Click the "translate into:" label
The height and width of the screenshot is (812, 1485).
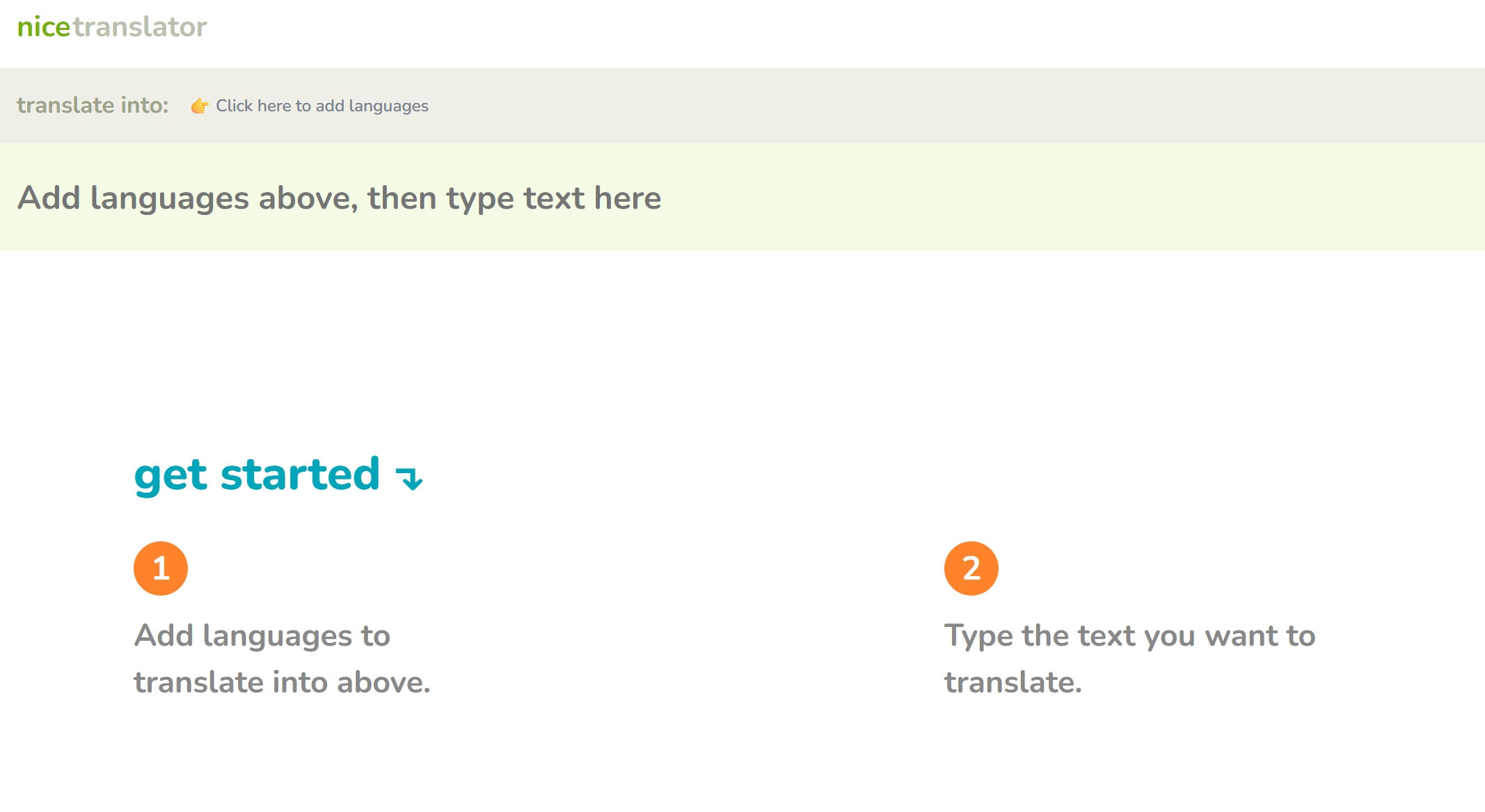click(93, 105)
